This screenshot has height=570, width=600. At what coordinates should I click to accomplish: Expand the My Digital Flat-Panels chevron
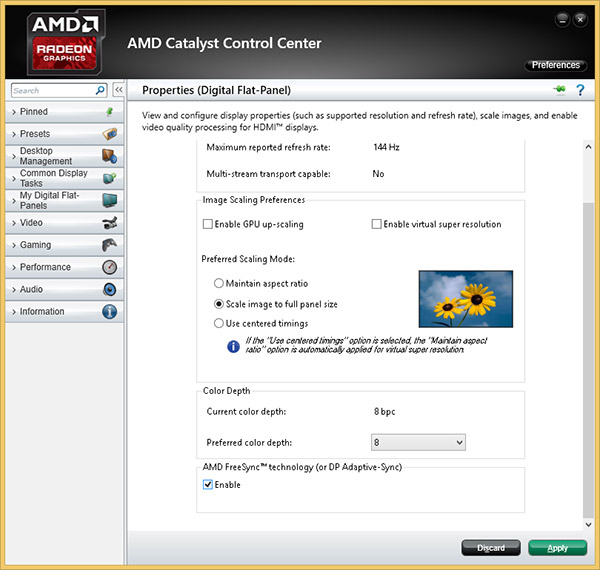click(x=14, y=201)
